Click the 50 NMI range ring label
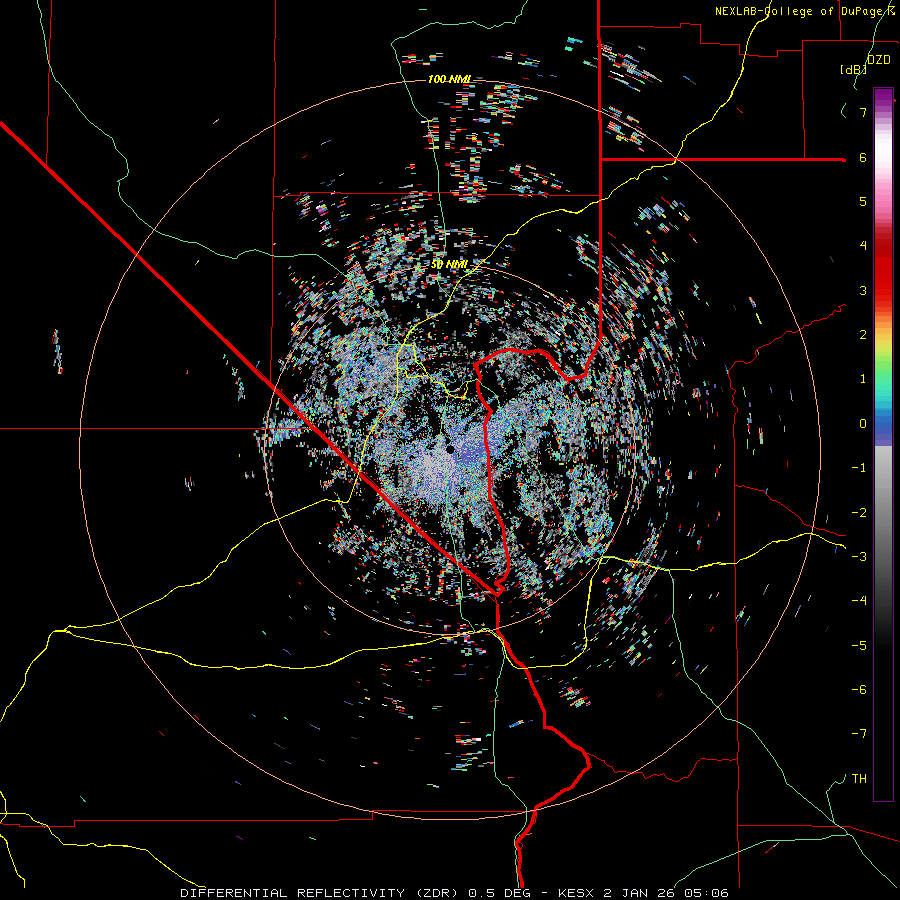This screenshot has width=900, height=900. [x=449, y=265]
